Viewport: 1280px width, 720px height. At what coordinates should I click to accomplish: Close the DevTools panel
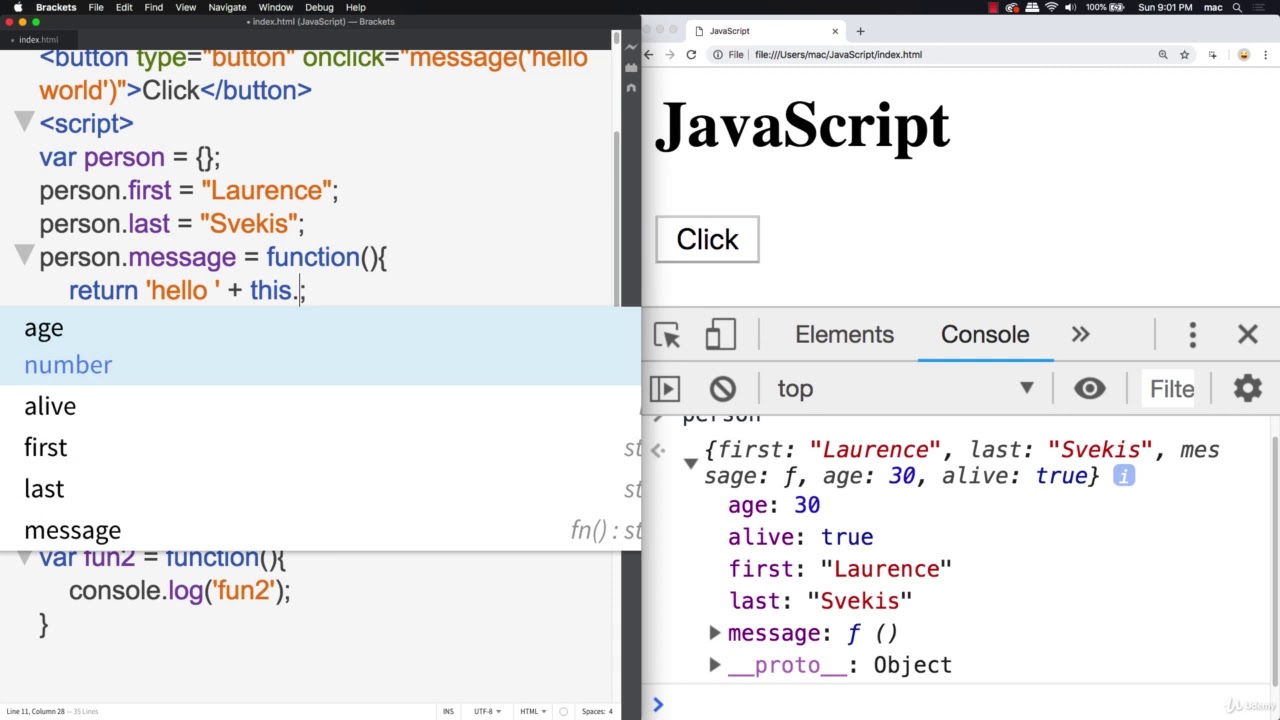coord(1247,335)
